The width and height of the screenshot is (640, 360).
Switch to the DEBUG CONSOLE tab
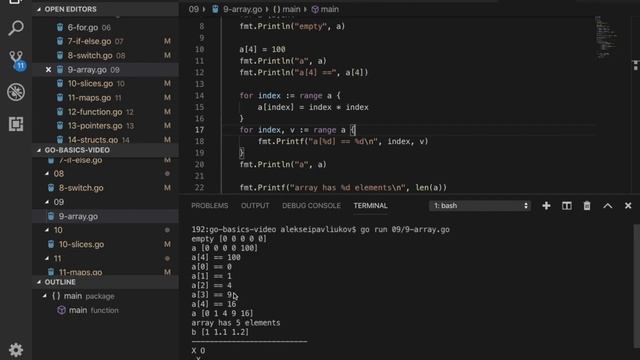311,206
